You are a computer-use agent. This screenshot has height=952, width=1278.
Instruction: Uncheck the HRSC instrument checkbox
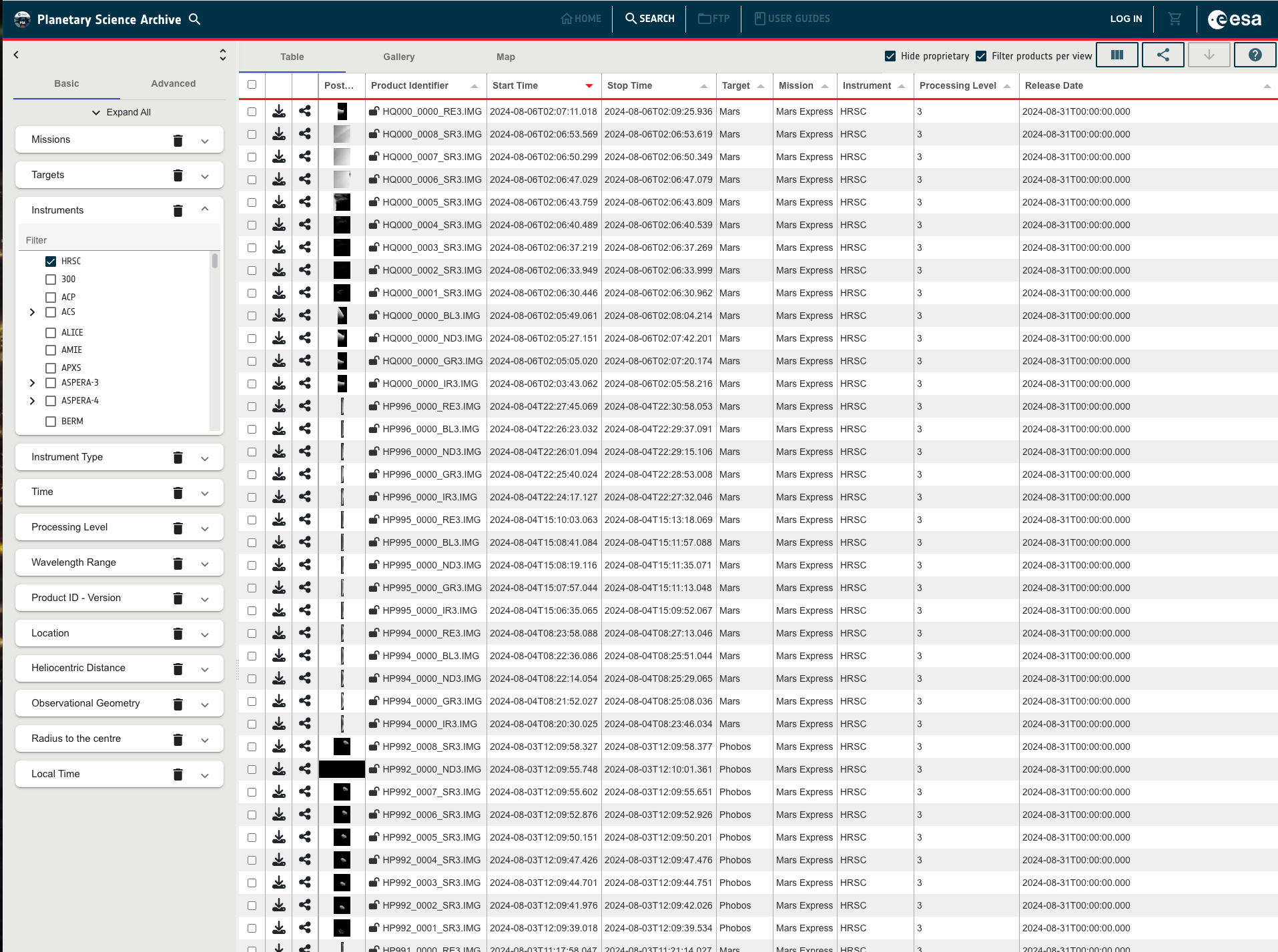51,262
